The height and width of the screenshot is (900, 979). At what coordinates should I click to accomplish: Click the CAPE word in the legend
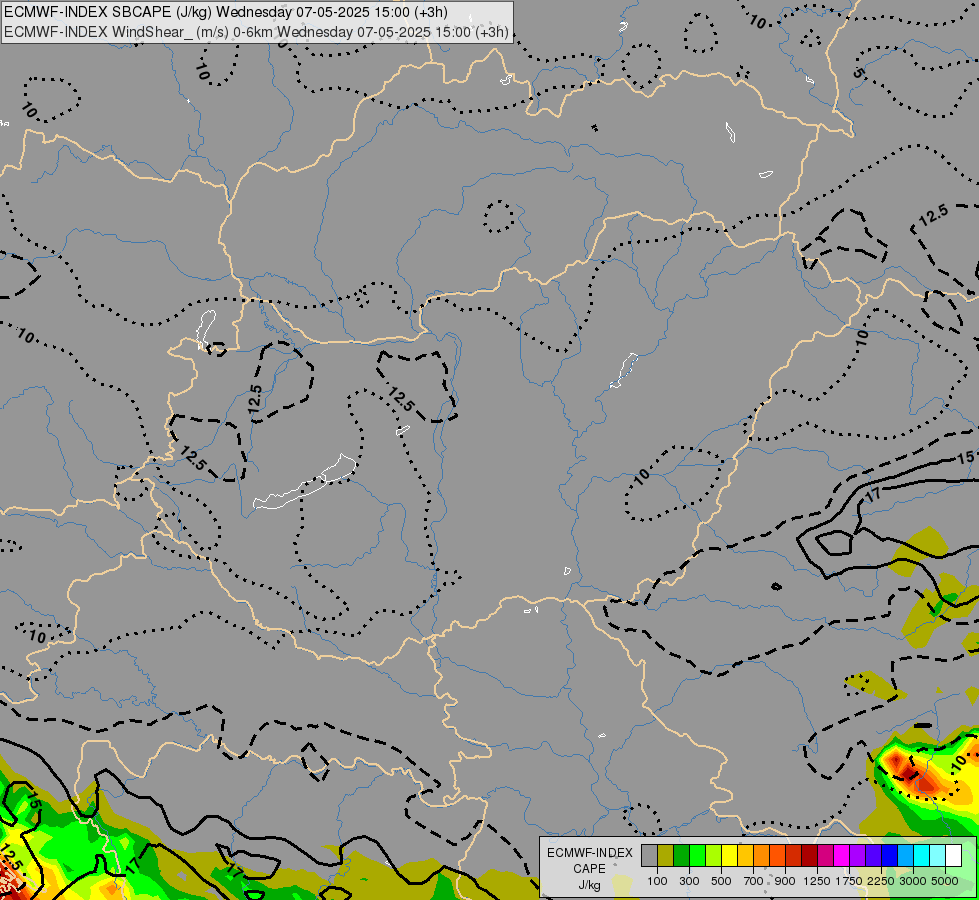click(x=589, y=869)
